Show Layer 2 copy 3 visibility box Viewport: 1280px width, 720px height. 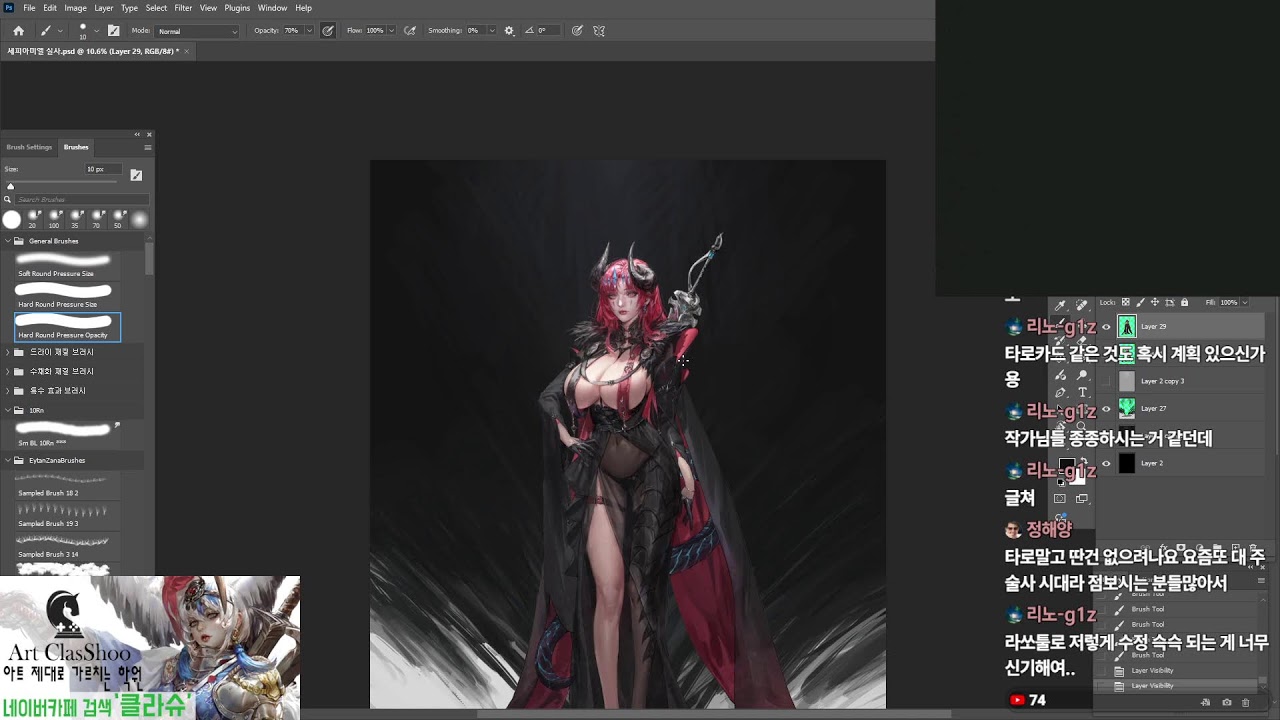pos(1106,381)
